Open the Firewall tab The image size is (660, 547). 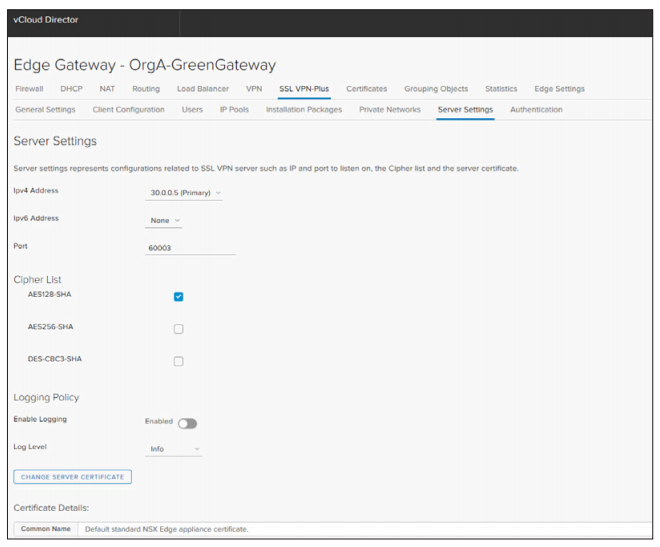tap(29, 89)
